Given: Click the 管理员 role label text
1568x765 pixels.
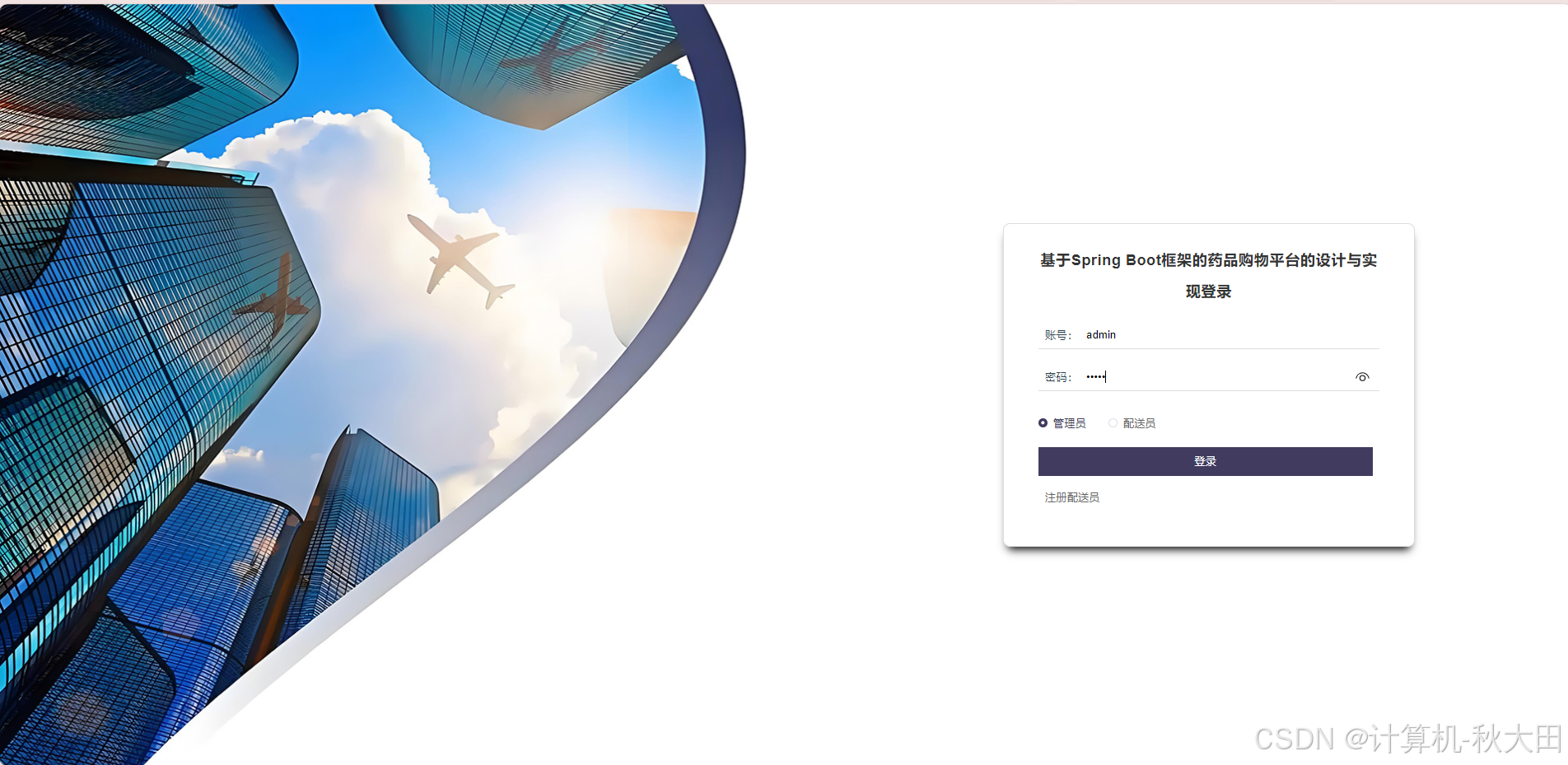Looking at the screenshot, I should click(1069, 423).
